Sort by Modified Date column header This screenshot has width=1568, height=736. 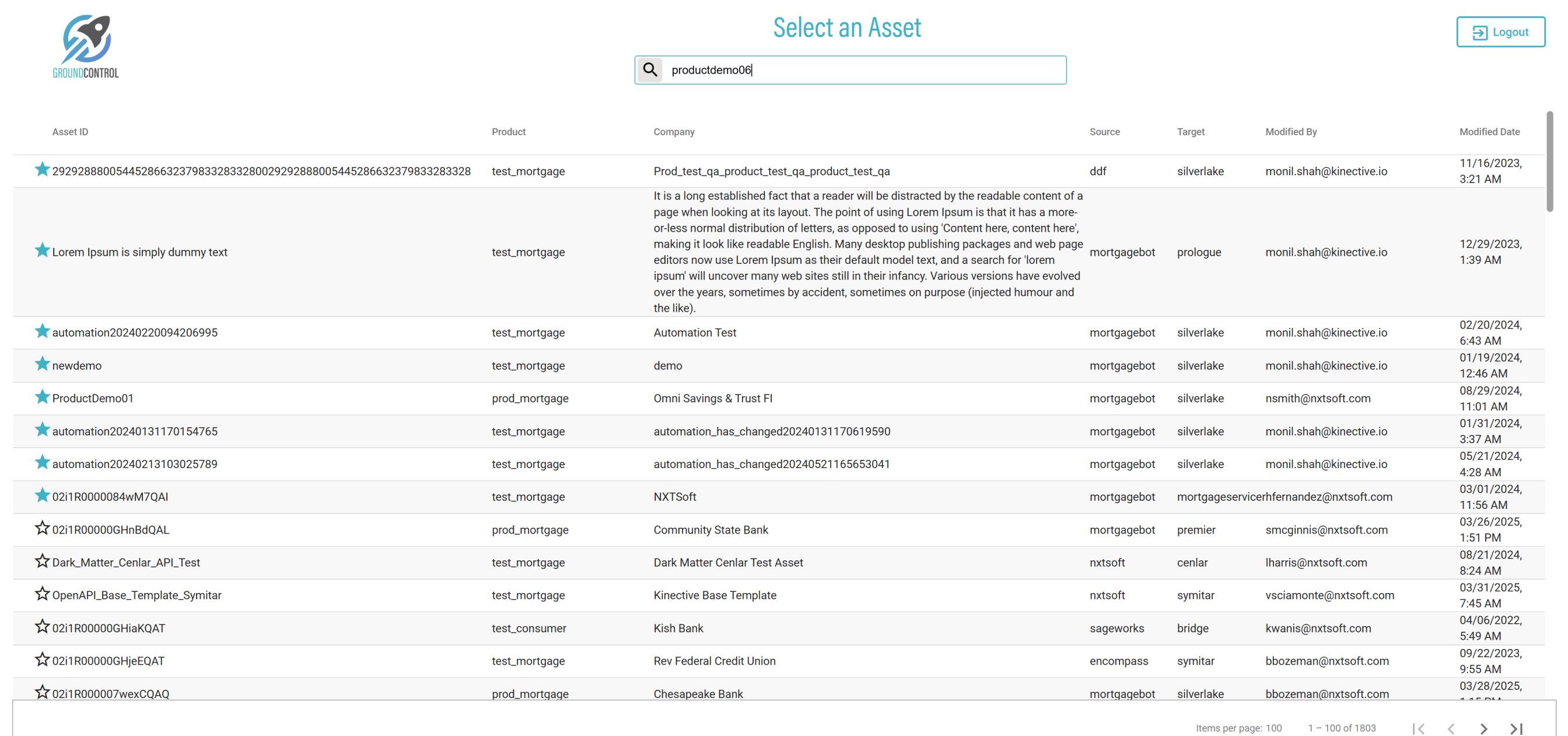1489,131
